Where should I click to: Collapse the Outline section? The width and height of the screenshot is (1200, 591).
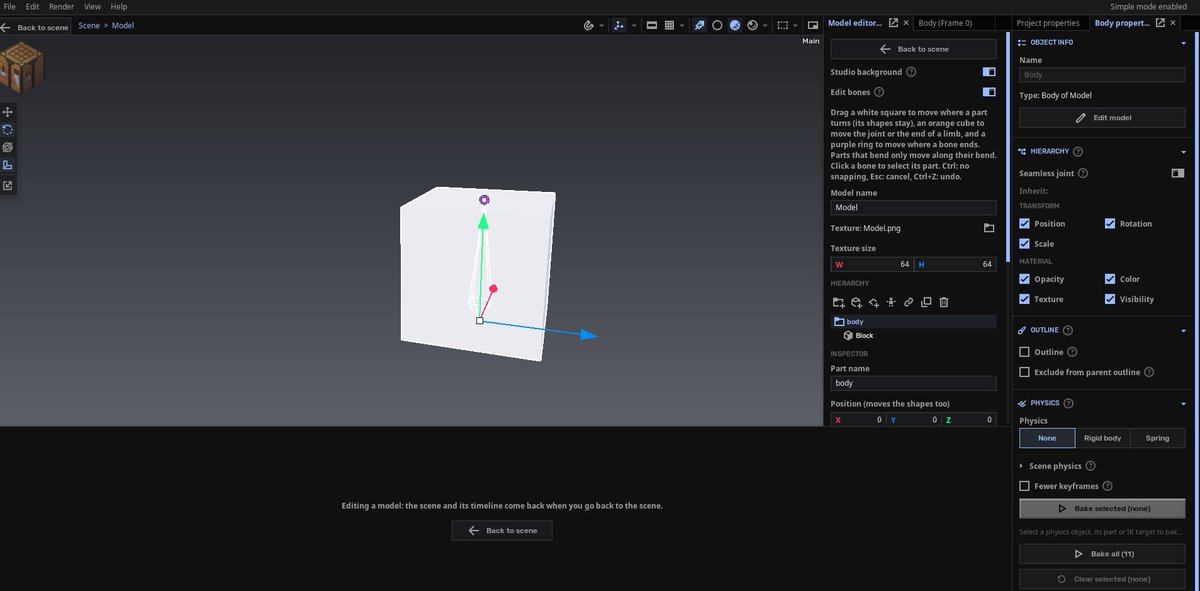[1183, 330]
